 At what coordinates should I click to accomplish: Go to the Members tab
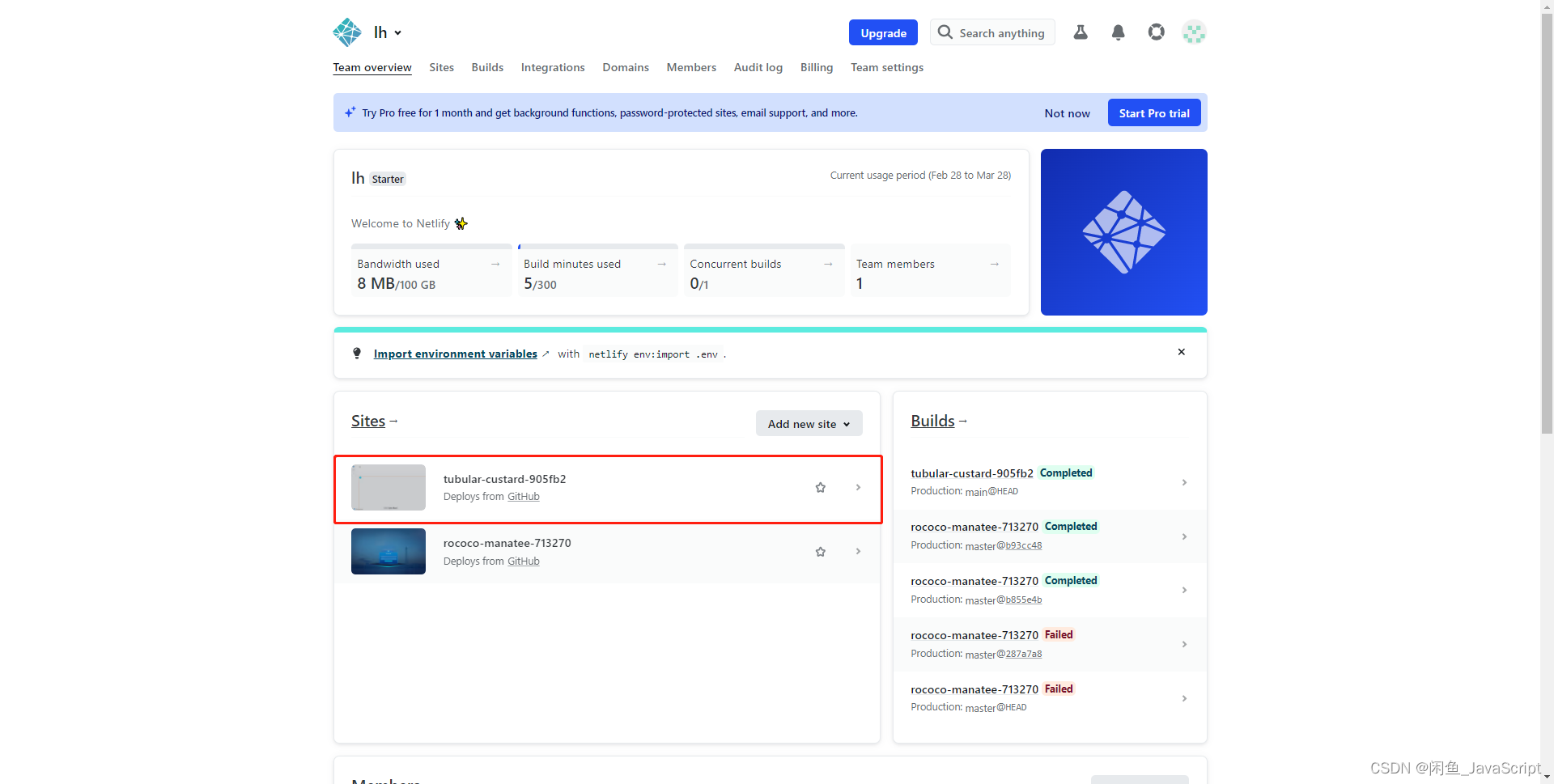tap(691, 67)
